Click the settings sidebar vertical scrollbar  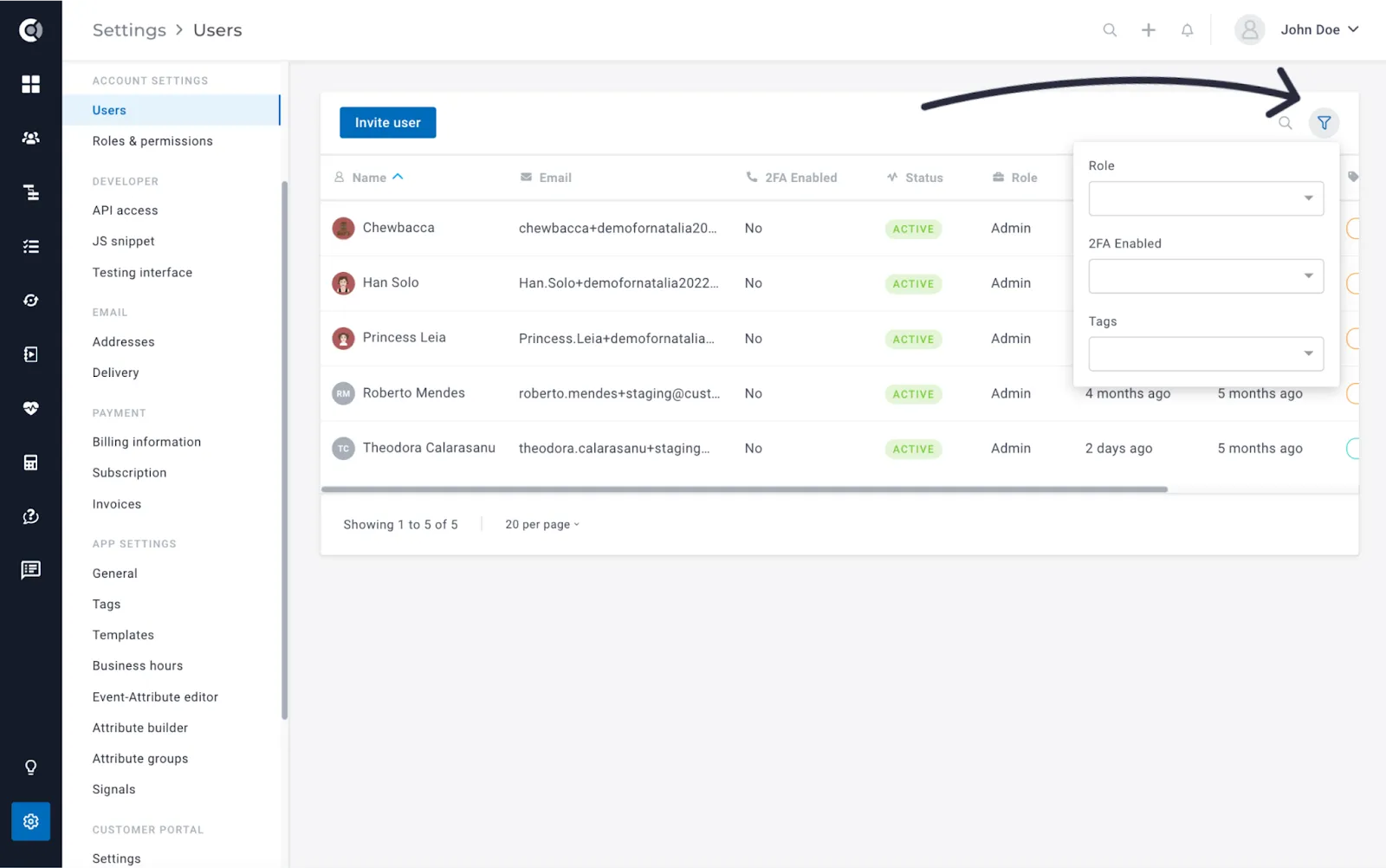(284, 450)
